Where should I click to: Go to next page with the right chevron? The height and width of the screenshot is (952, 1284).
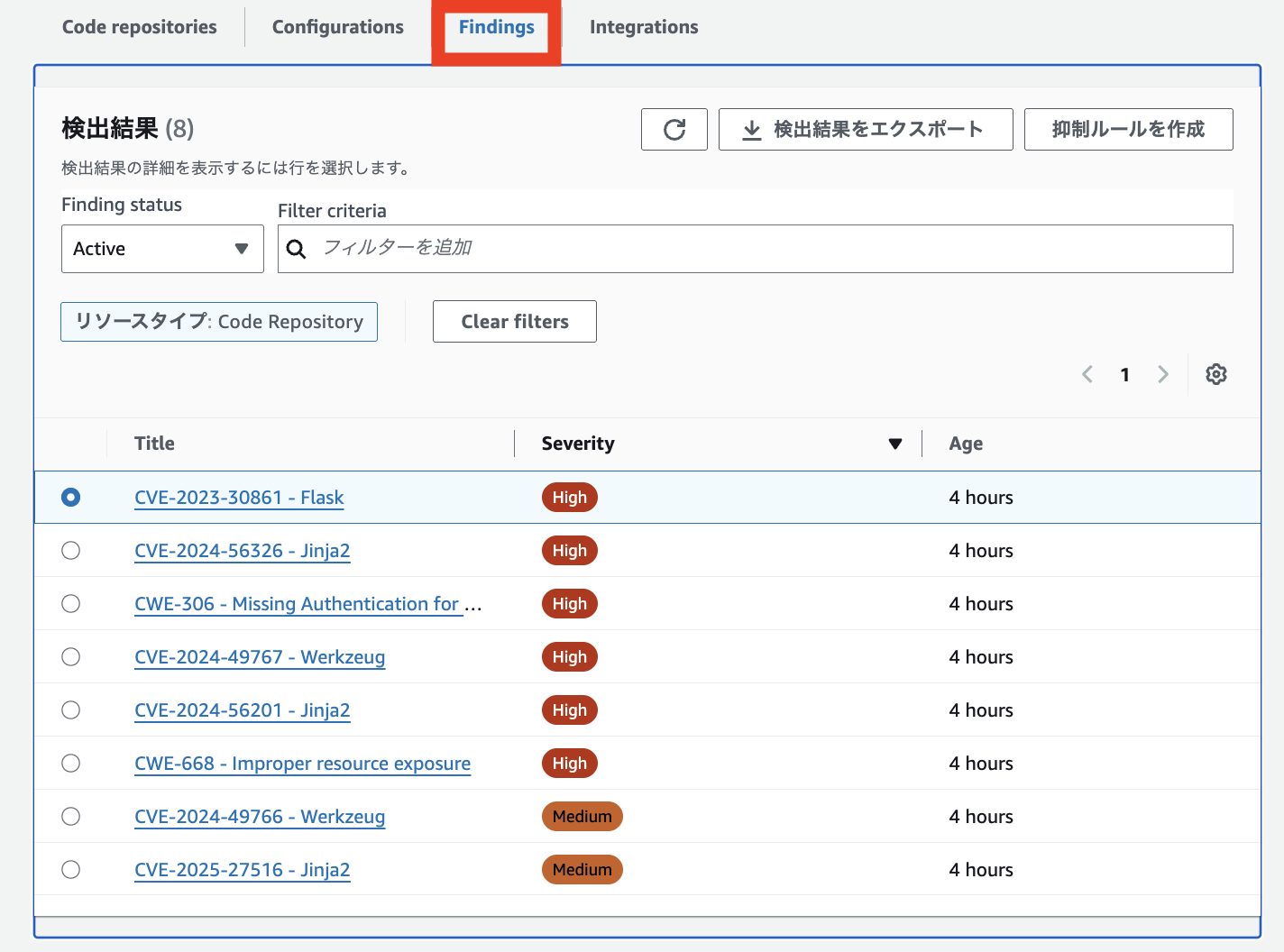[1162, 373]
